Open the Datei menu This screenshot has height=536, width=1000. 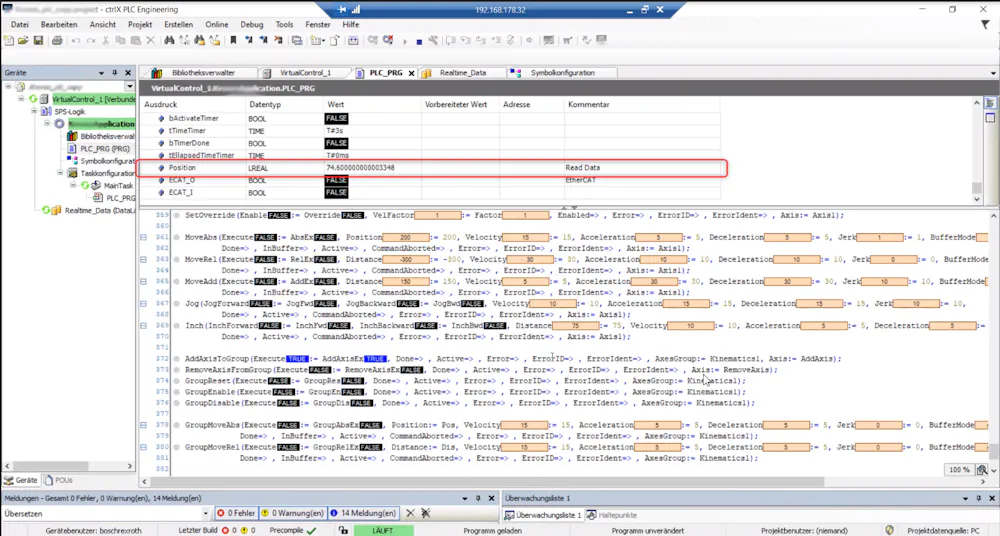tap(20, 24)
